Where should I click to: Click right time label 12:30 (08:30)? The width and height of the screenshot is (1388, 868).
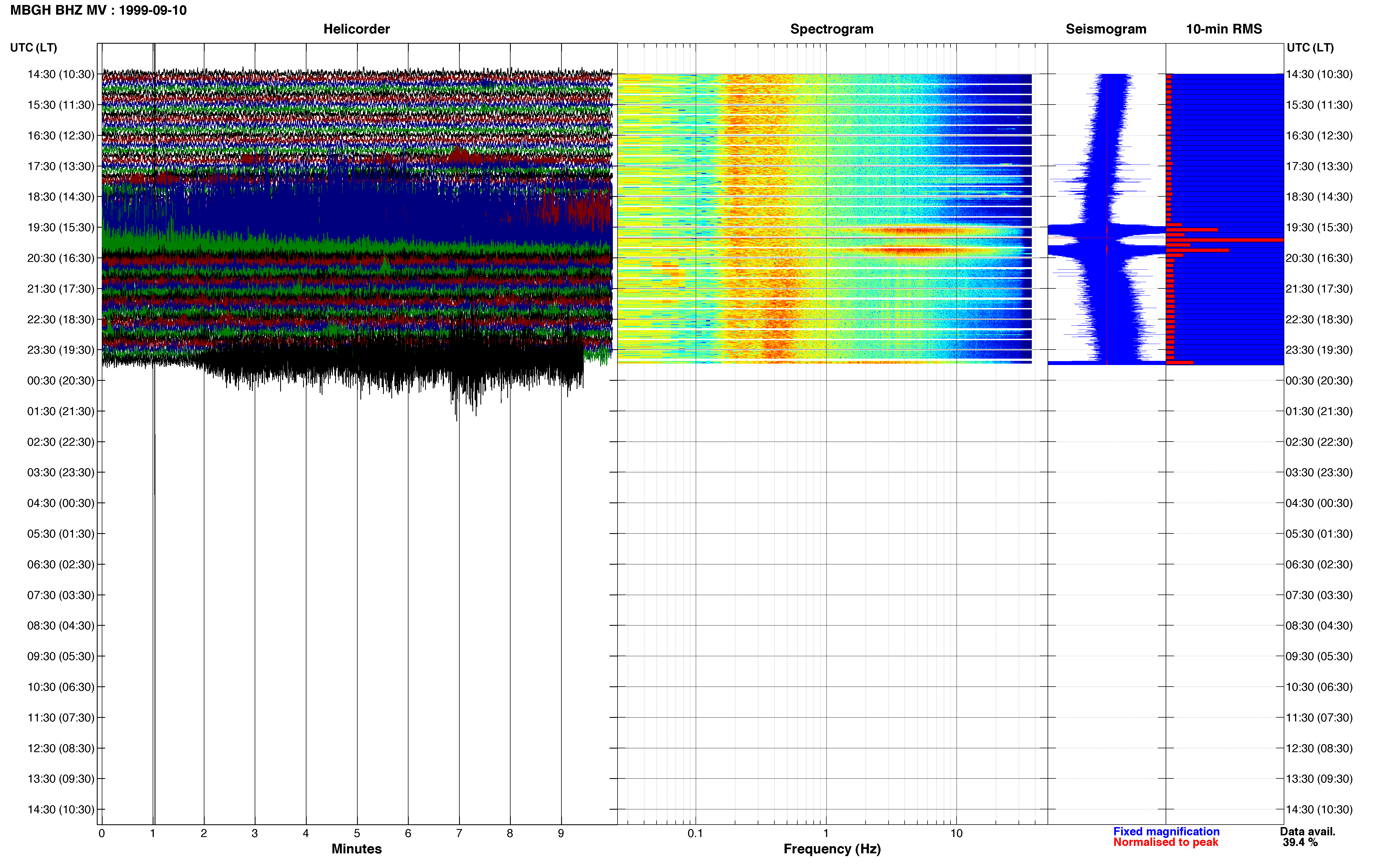click(1319, 748)
